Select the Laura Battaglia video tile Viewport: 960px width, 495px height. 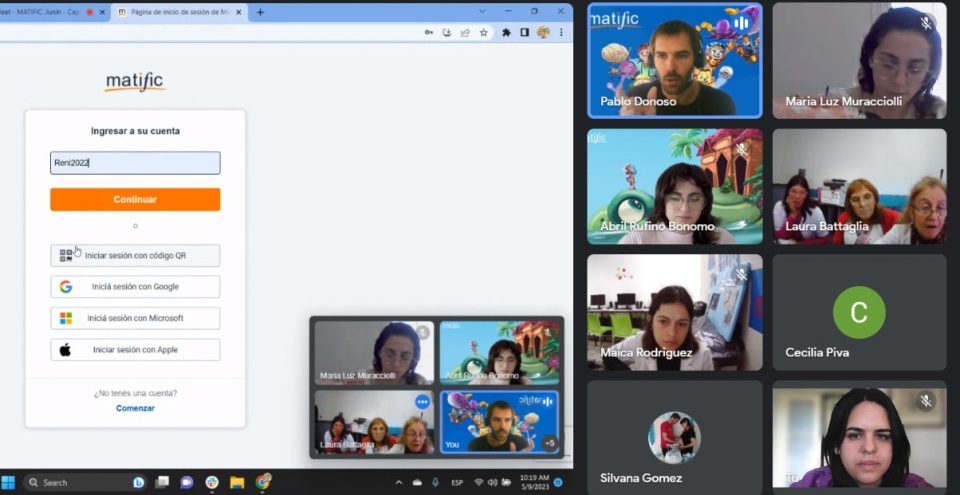click(x=860, y=186)
